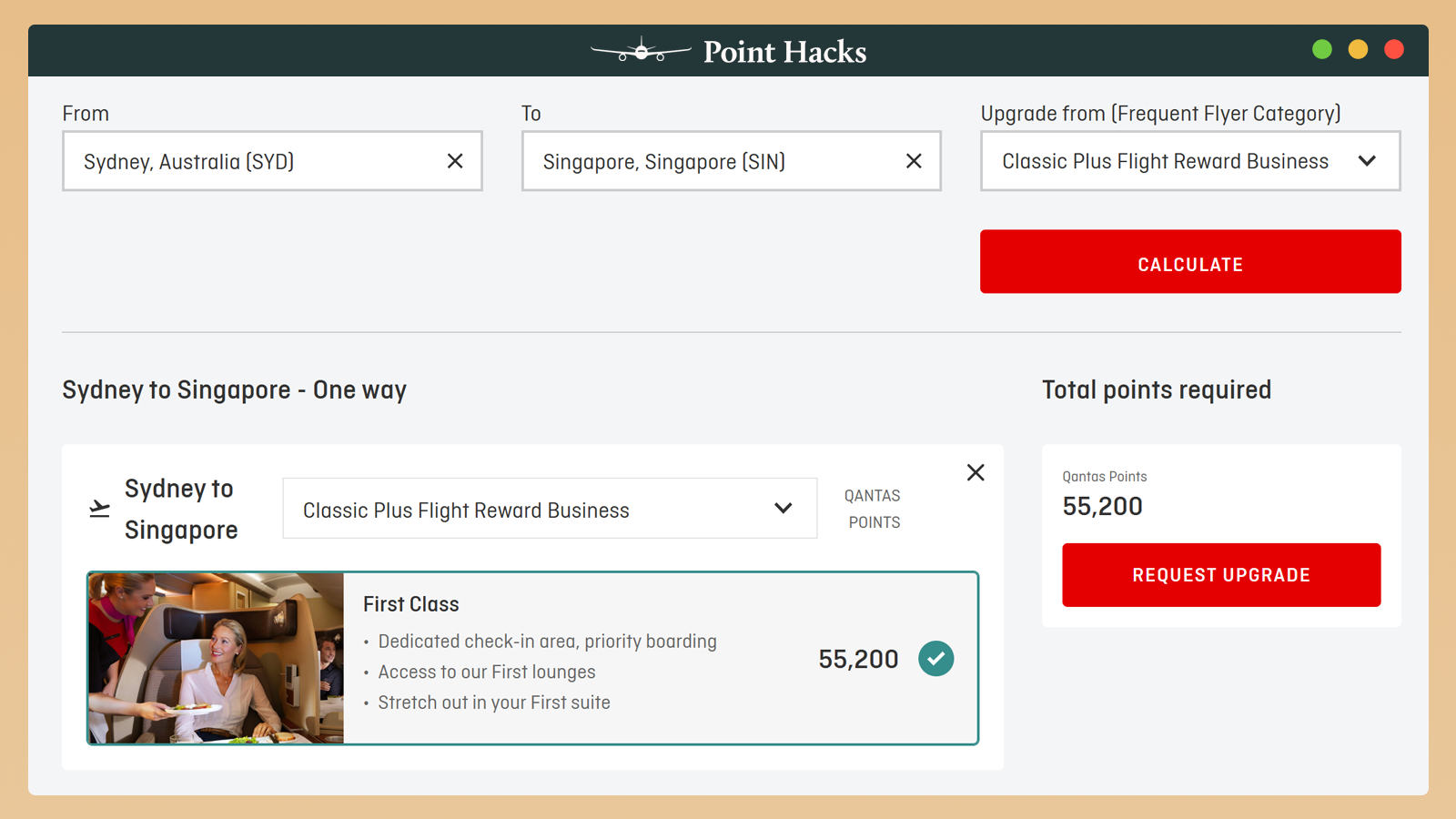Click the chevron arrow in Upgrade from box
This screenshot has width=1456, height=819.
click(1367, 161)
